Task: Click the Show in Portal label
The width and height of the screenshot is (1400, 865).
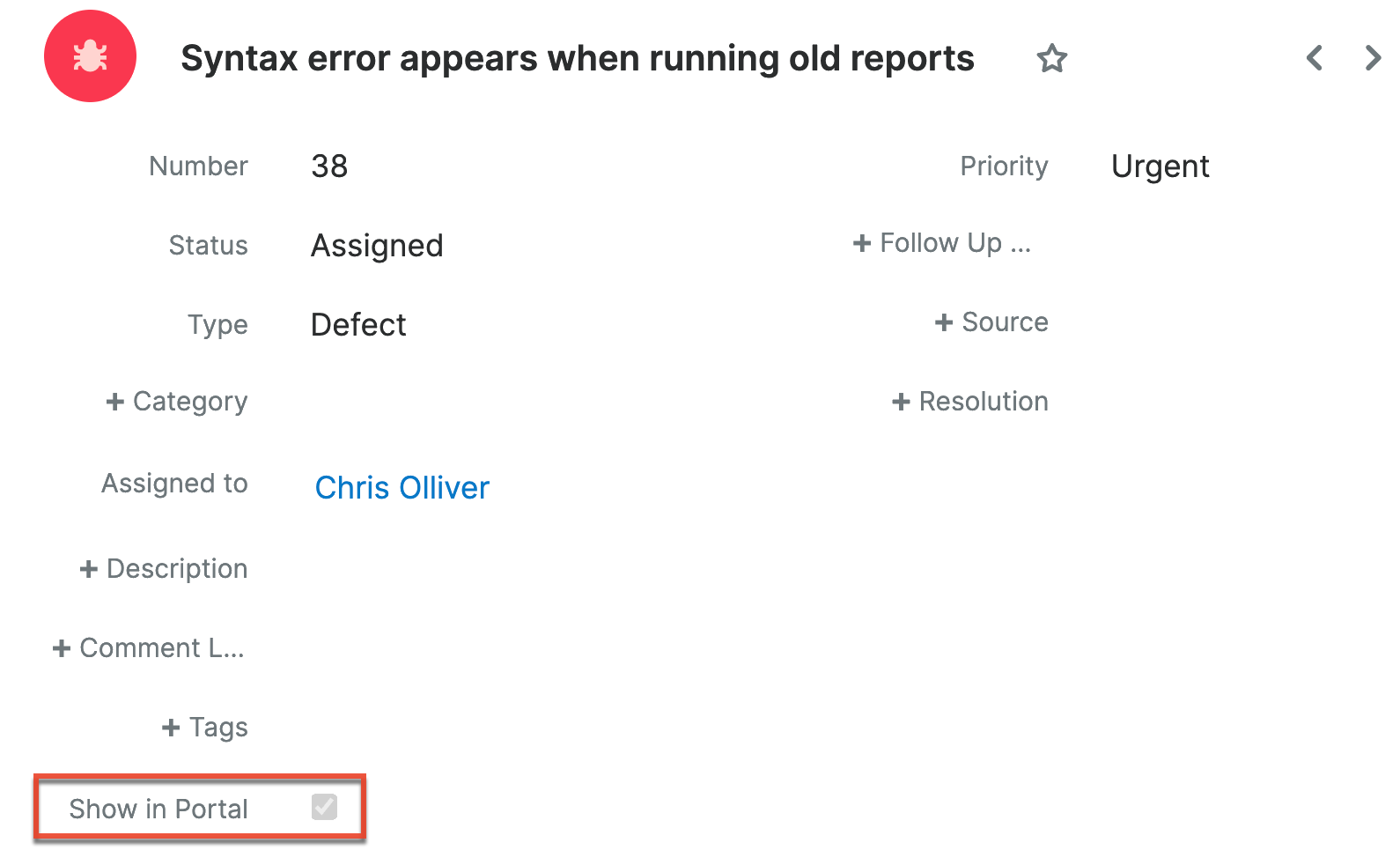Action: pyautogui.click(x=158, y=809)
